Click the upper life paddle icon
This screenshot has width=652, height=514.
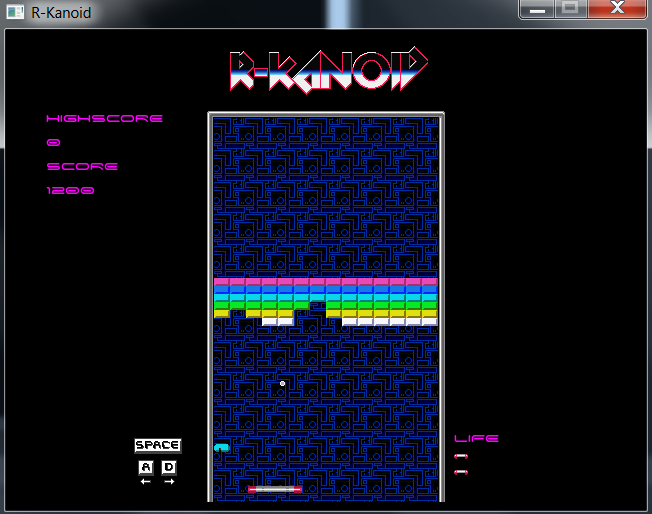click(461, 457)
